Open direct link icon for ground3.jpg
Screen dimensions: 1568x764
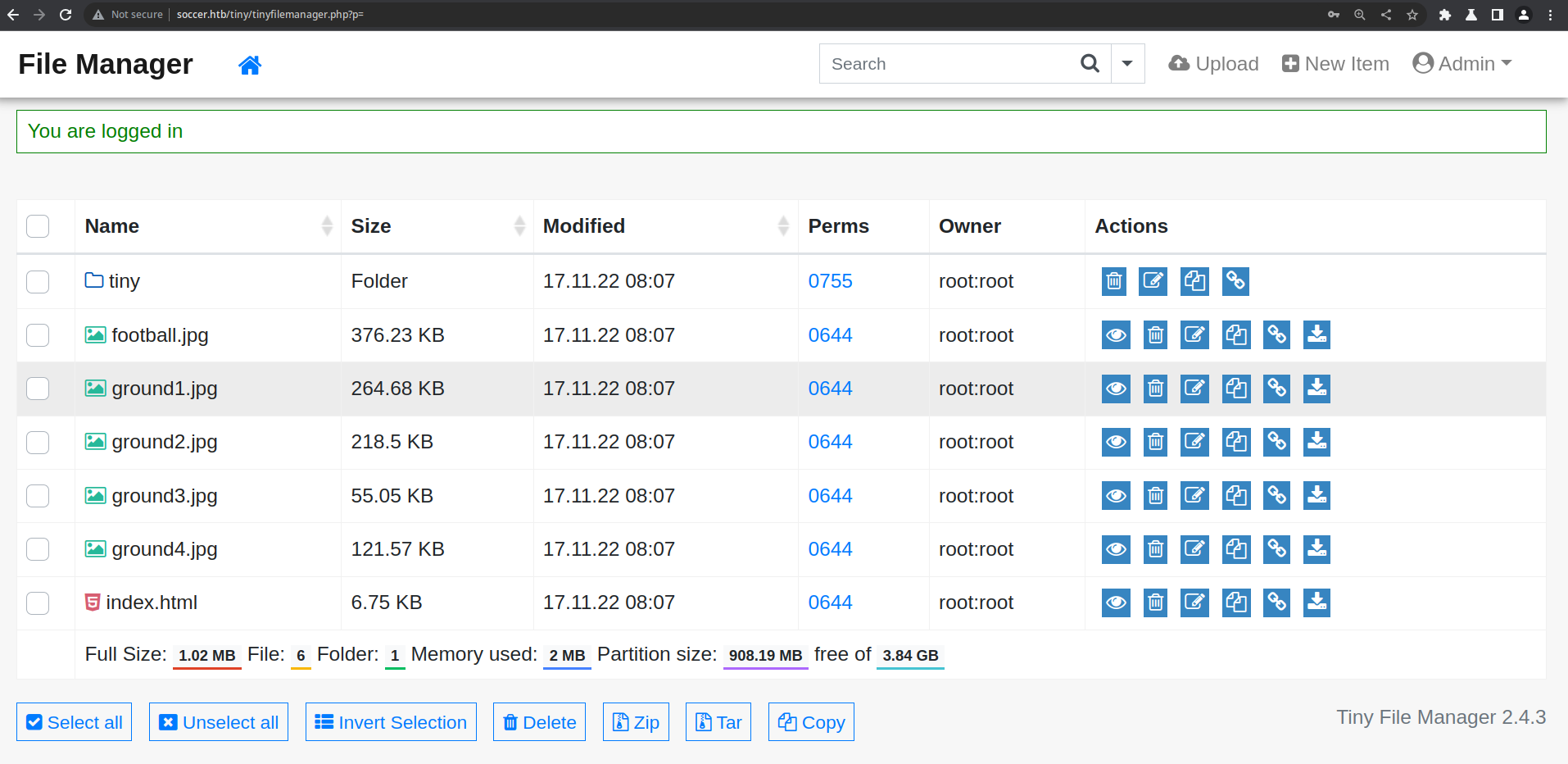[1276, 496]
